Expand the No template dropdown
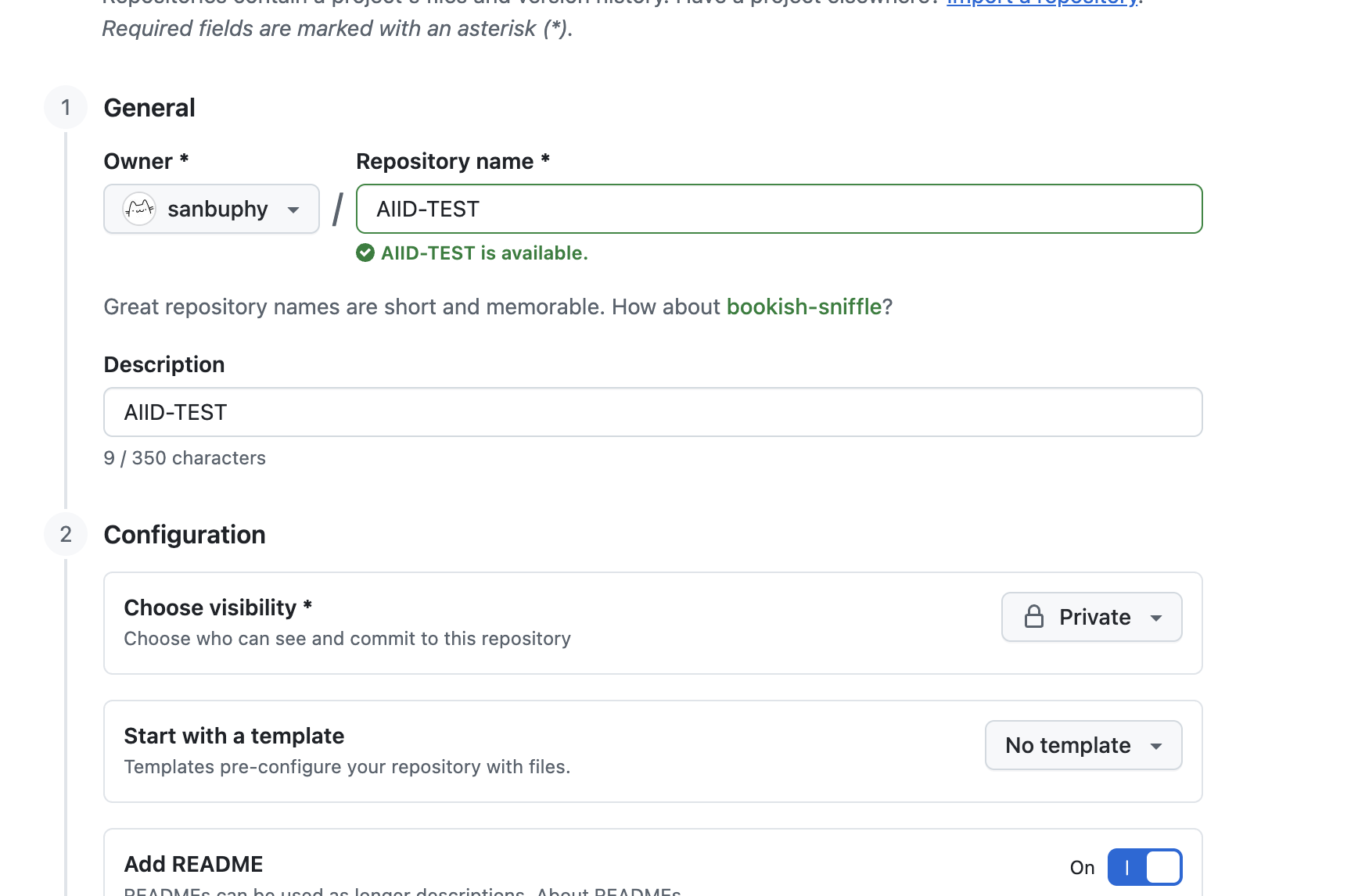 [x=1083, y=745]
